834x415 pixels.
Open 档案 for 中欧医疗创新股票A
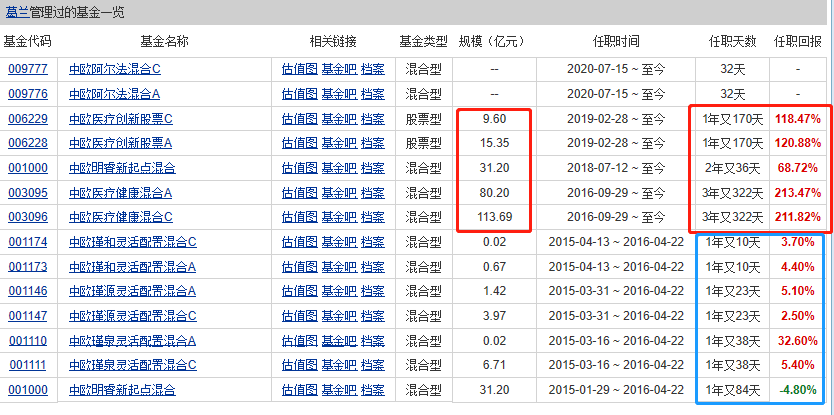(373, 143)
